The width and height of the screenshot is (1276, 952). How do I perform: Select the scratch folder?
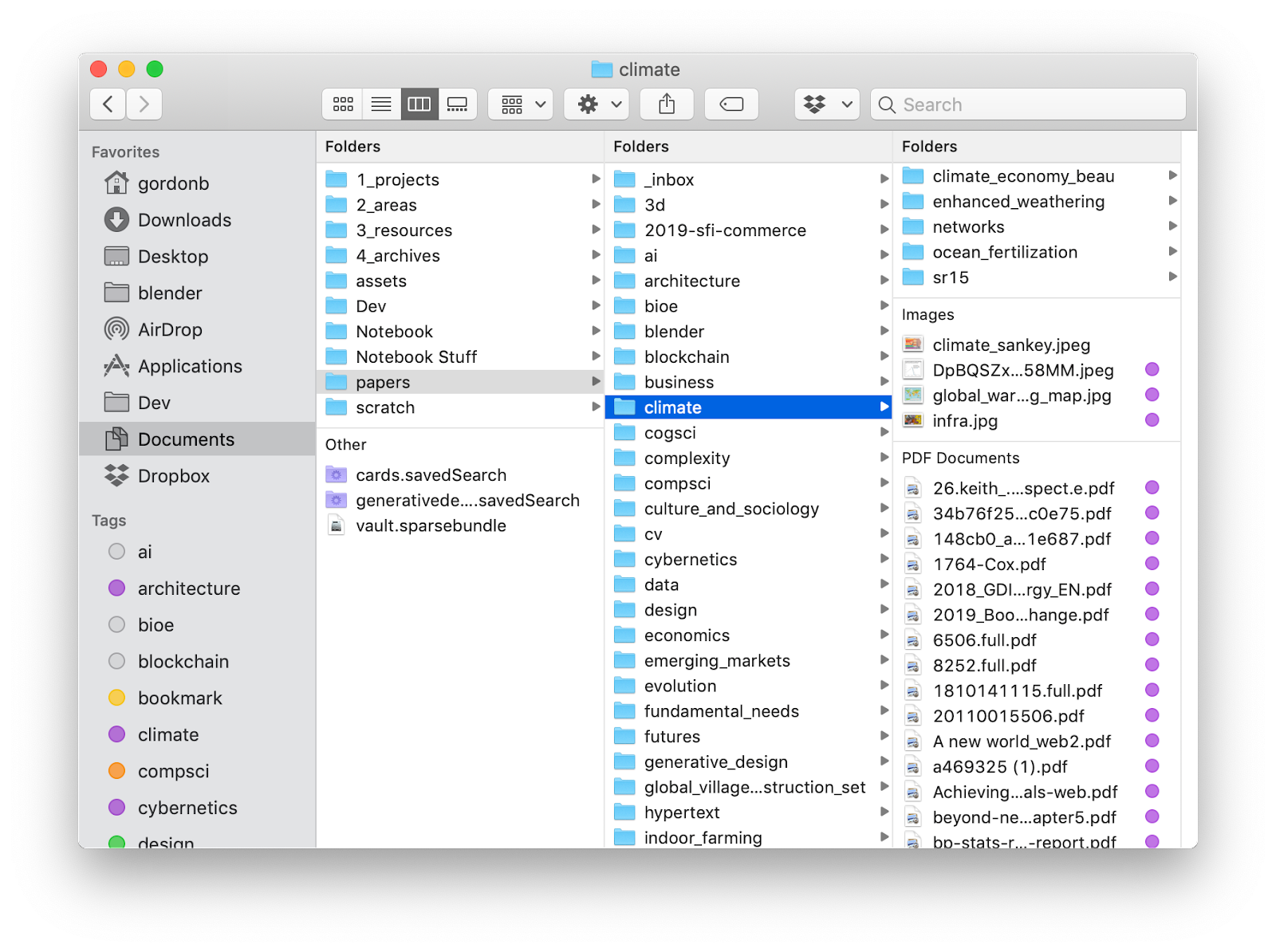[x=460, y=407]
